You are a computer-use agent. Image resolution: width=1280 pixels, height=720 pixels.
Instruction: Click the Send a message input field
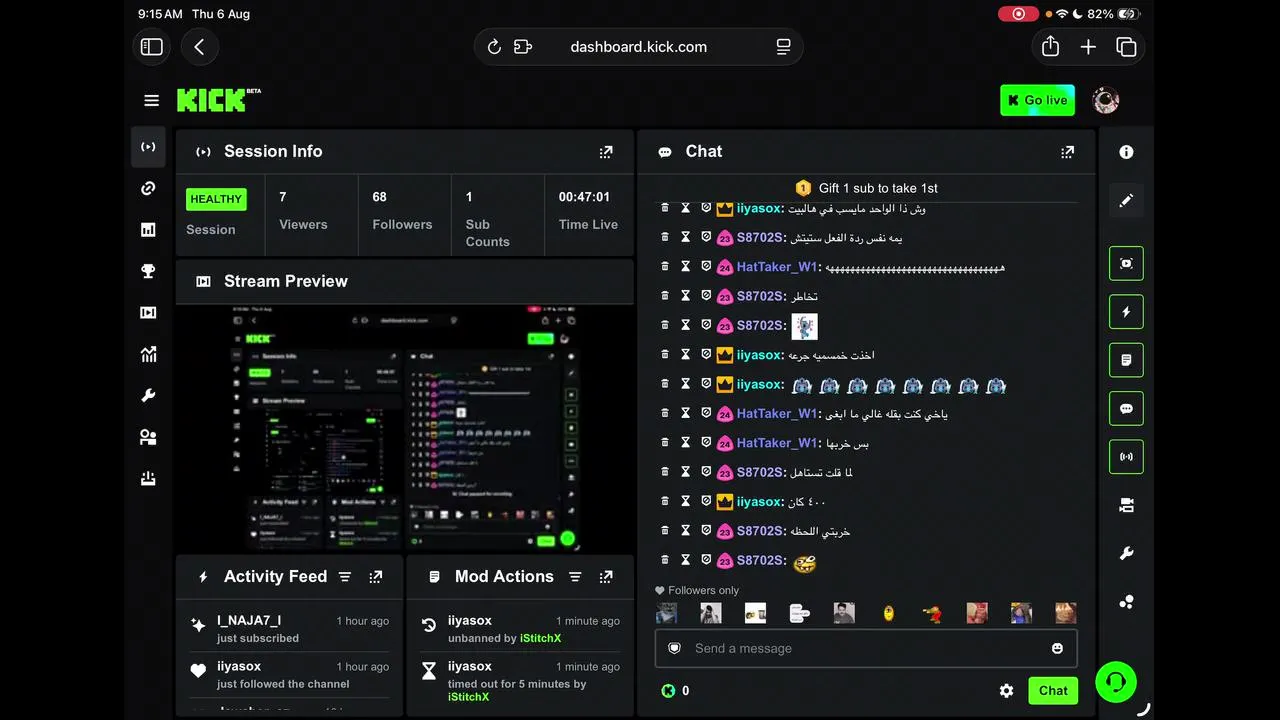[866, 648]
